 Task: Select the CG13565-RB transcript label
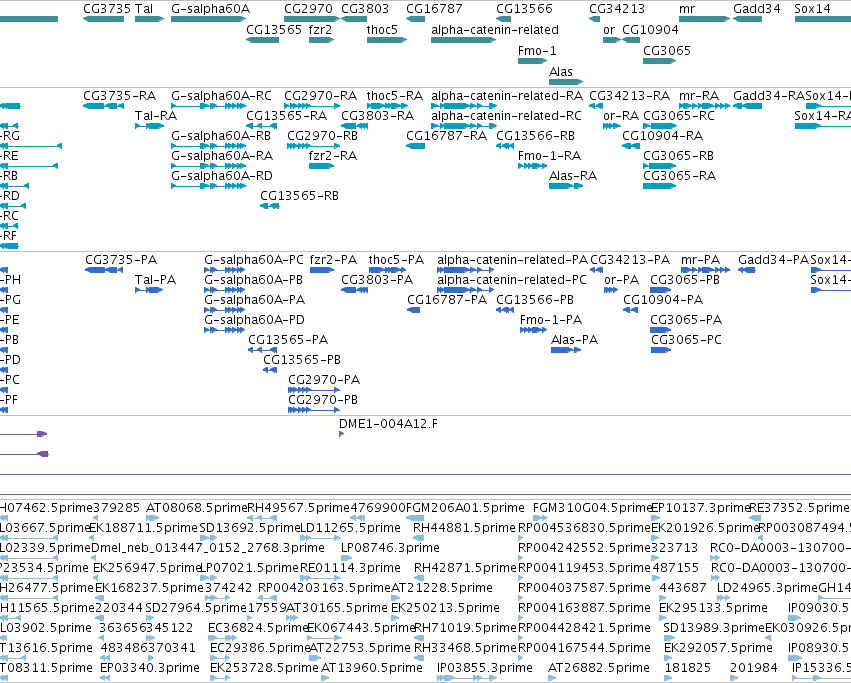click(300, 195)
